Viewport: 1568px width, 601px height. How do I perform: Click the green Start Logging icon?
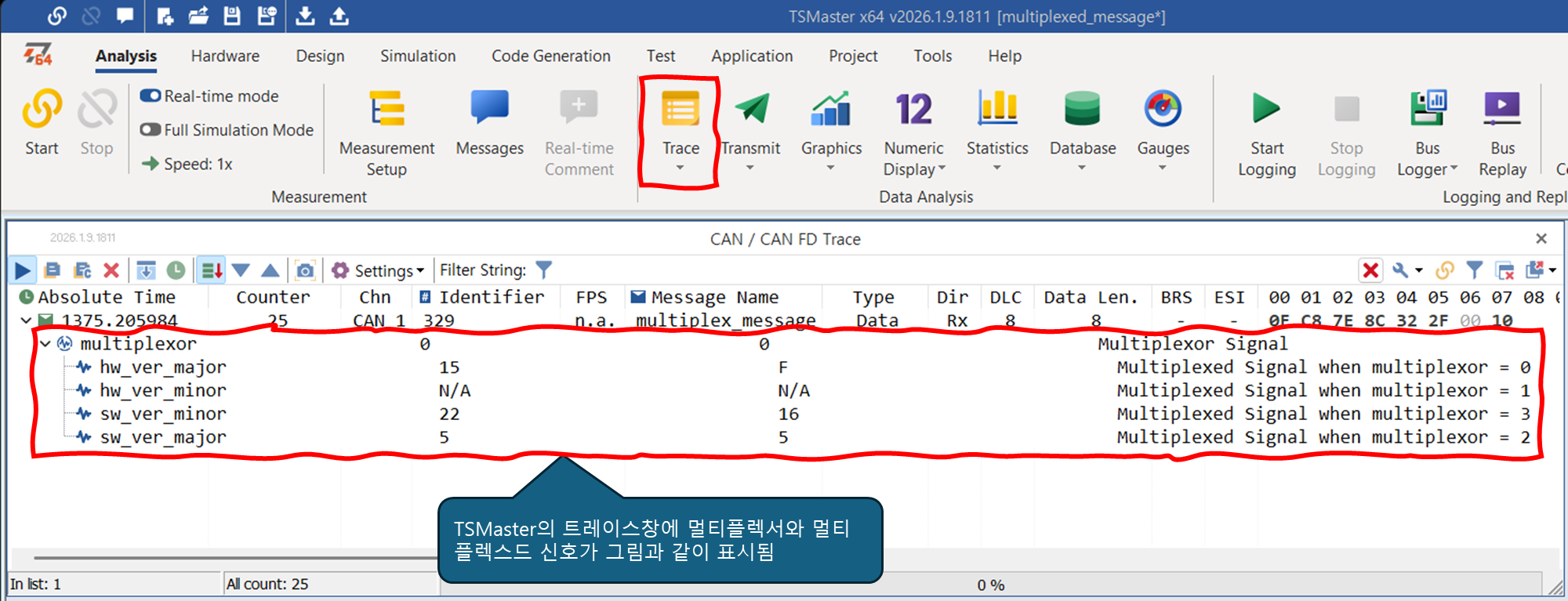point(1266,109)
